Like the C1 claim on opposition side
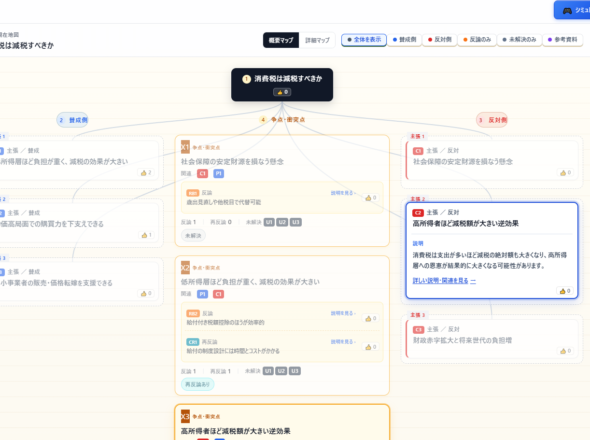This screenshot has height=440, width=590. point(566,173)
